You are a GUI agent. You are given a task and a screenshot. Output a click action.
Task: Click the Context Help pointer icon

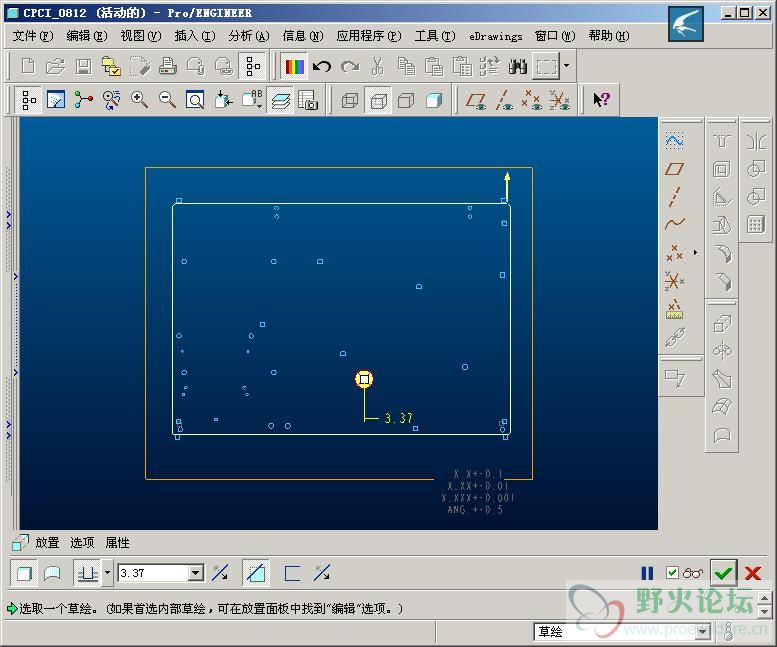click(601, 100)
